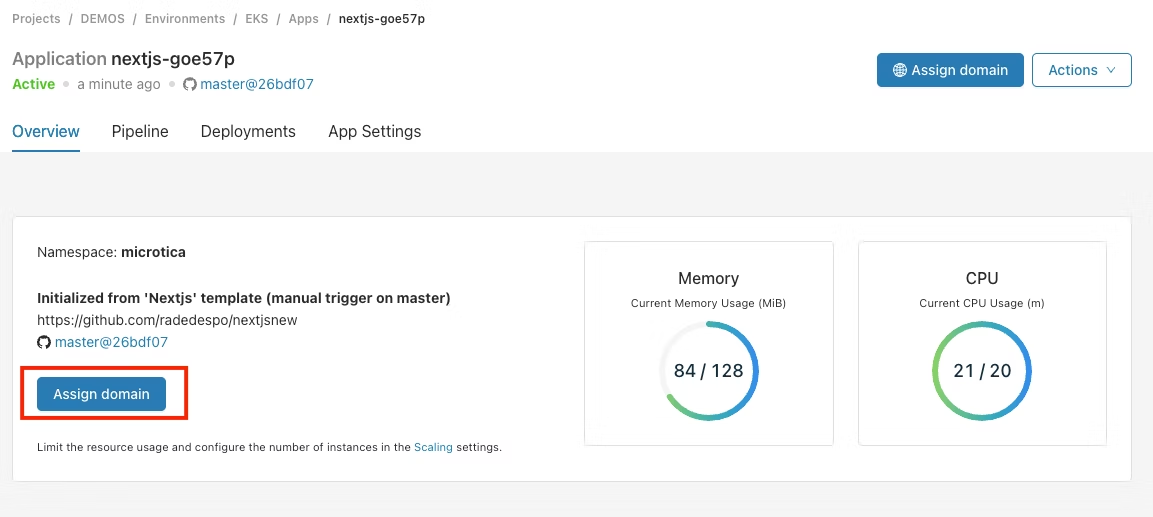The image size is (1153, 517).
Task: Click Assign domain button in the overview card
Action: point(101,393)
